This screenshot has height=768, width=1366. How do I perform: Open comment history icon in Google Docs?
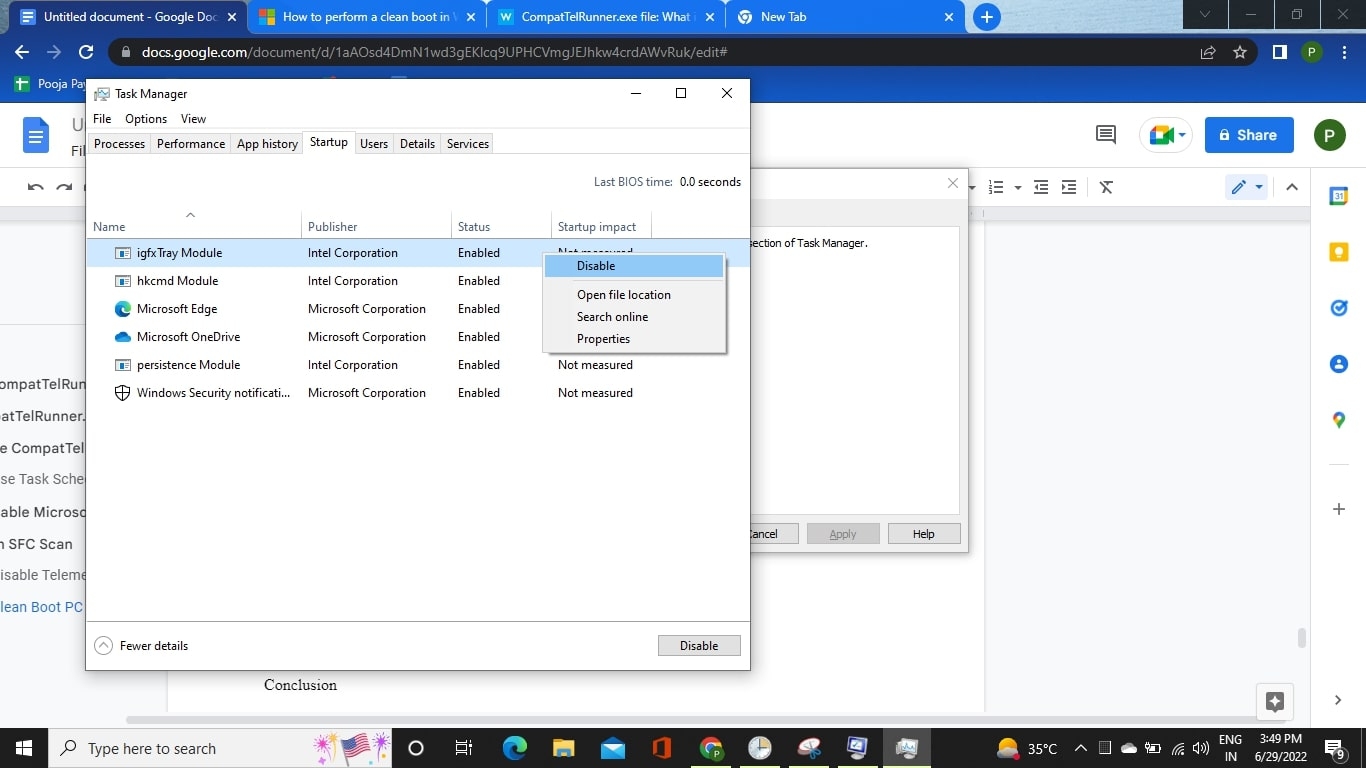(x=1106, y=135)
